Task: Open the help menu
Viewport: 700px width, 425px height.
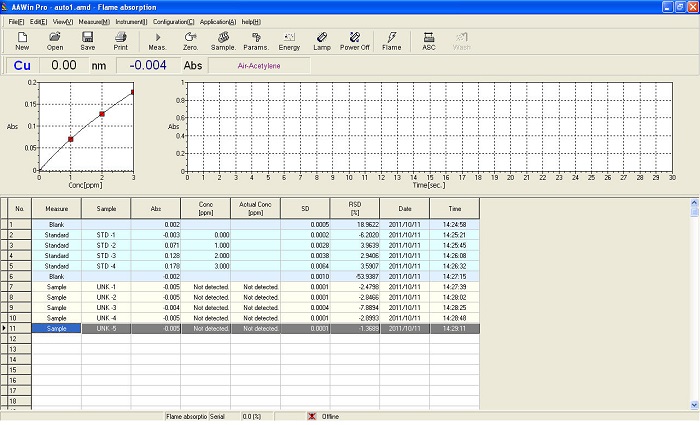Action: tap(251, 21)
